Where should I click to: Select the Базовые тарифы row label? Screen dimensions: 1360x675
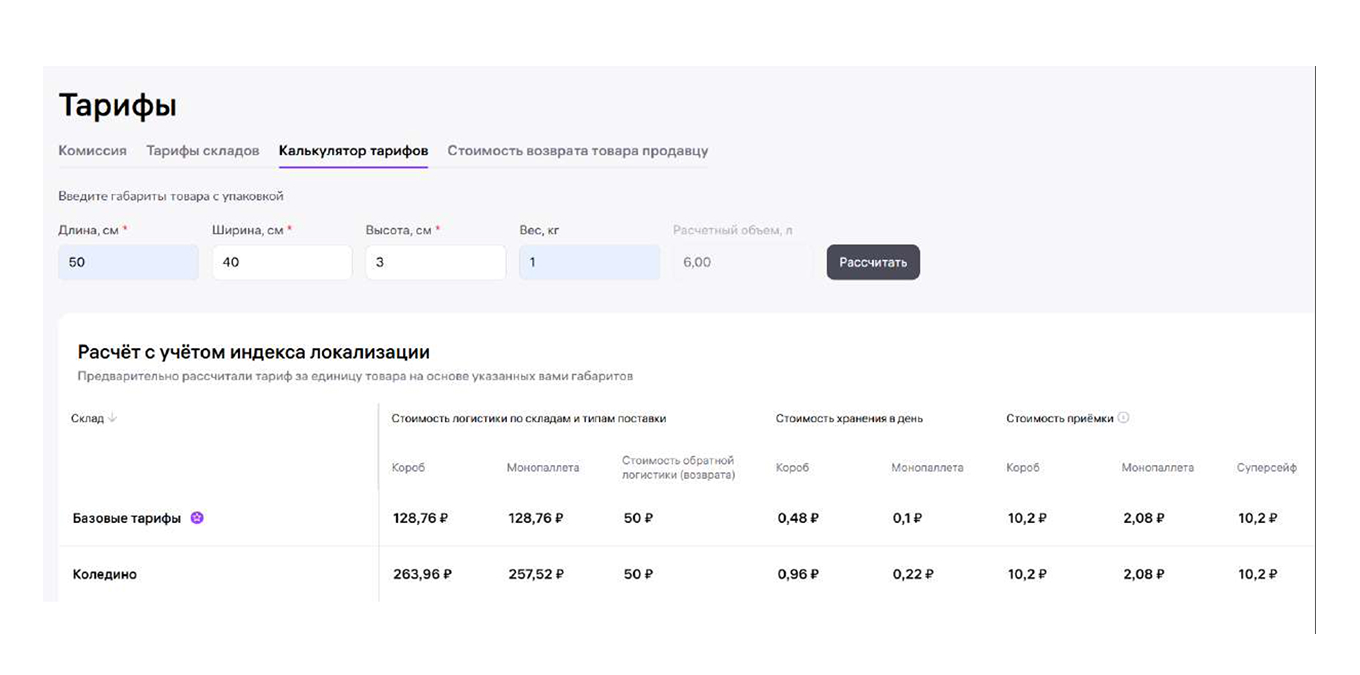pos(127,518)
